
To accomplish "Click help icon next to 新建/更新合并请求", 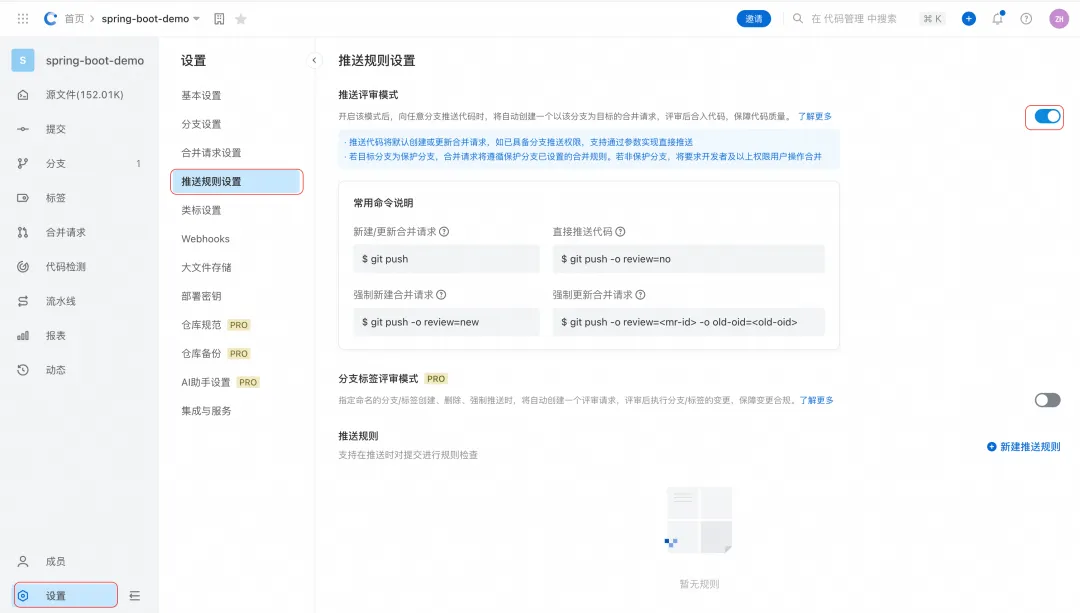I will coord(444,231).
